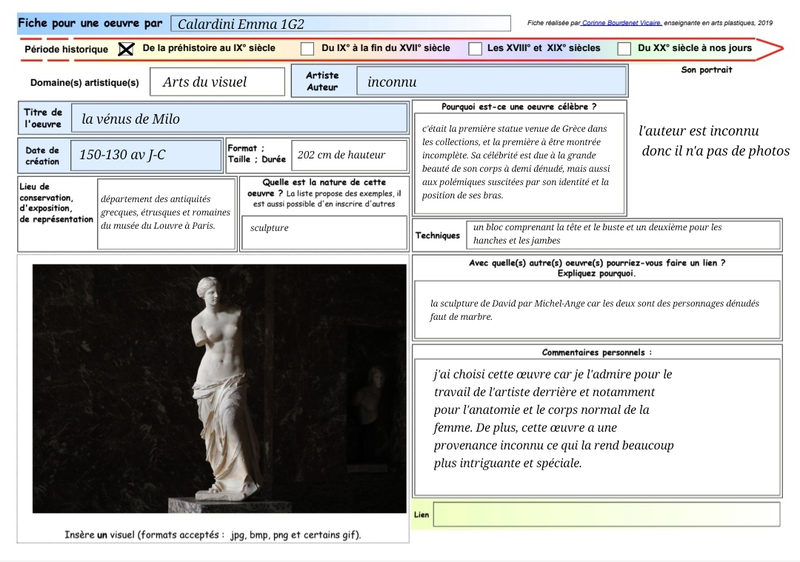
Task: Click the related artwork field mentioning Michel-Ange
Action: tap(596, 309)
